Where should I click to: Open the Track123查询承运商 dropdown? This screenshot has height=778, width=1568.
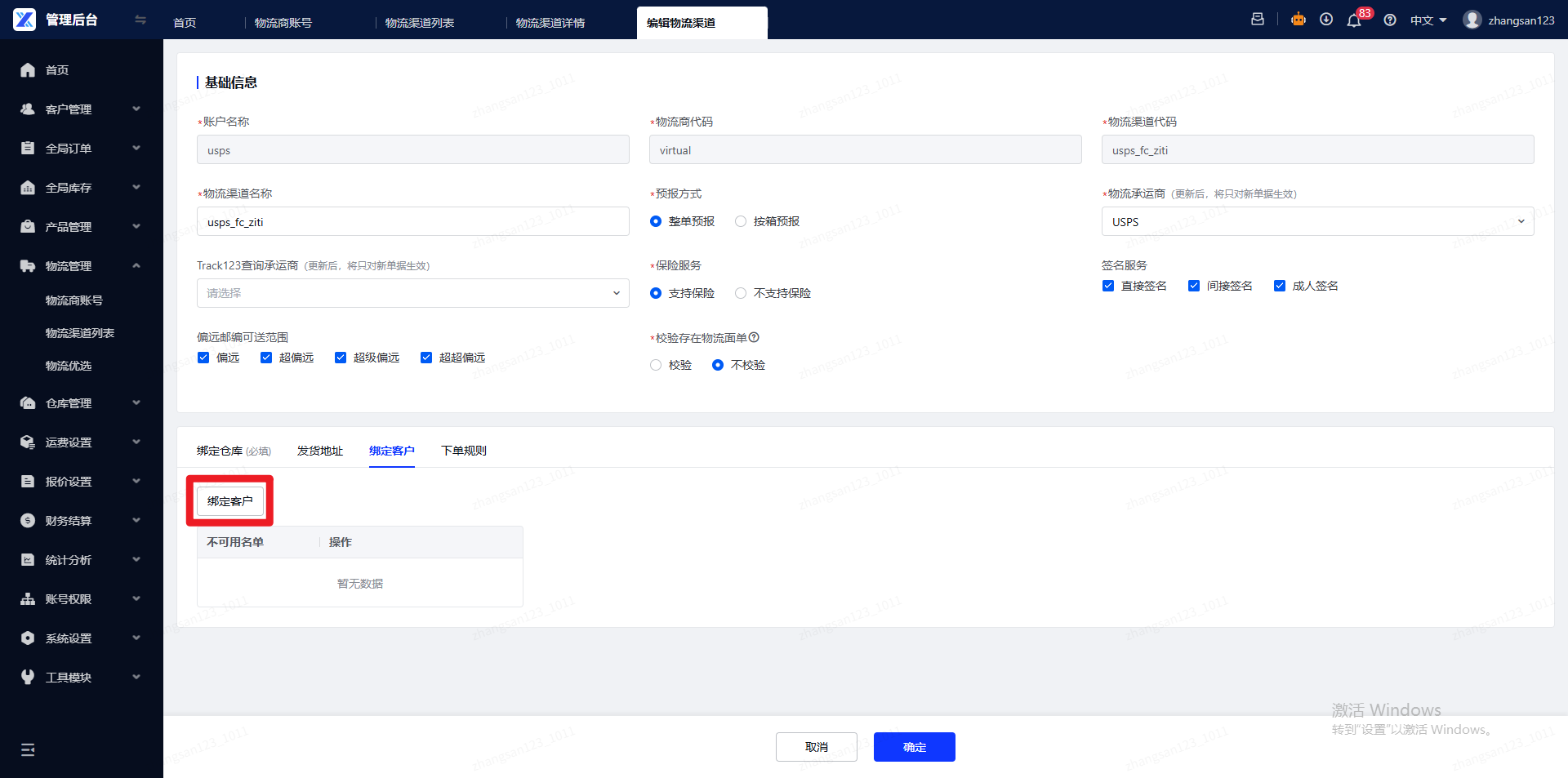point(412,293)
